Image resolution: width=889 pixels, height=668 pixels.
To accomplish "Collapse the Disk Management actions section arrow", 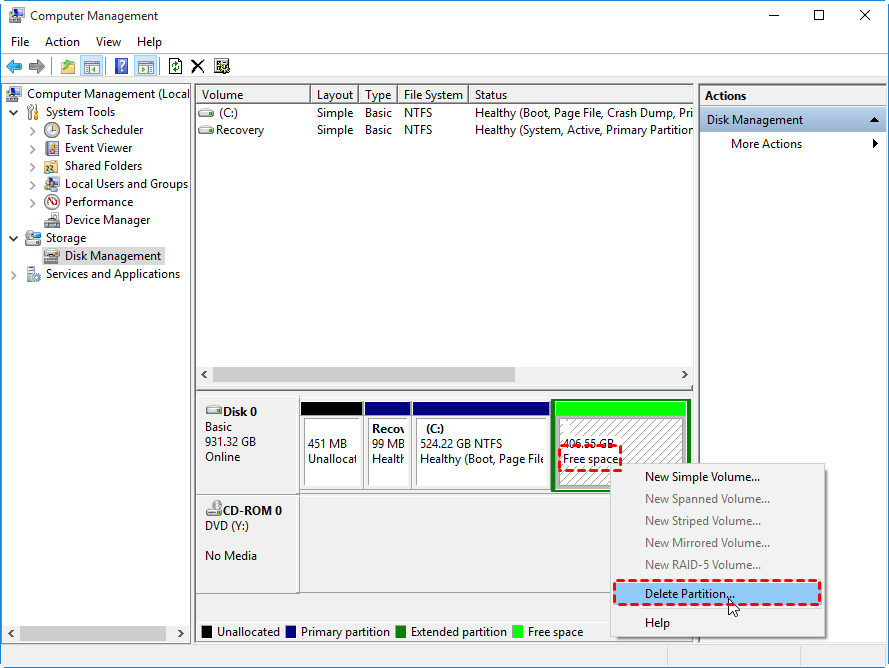I will click(x=874, y=120).
